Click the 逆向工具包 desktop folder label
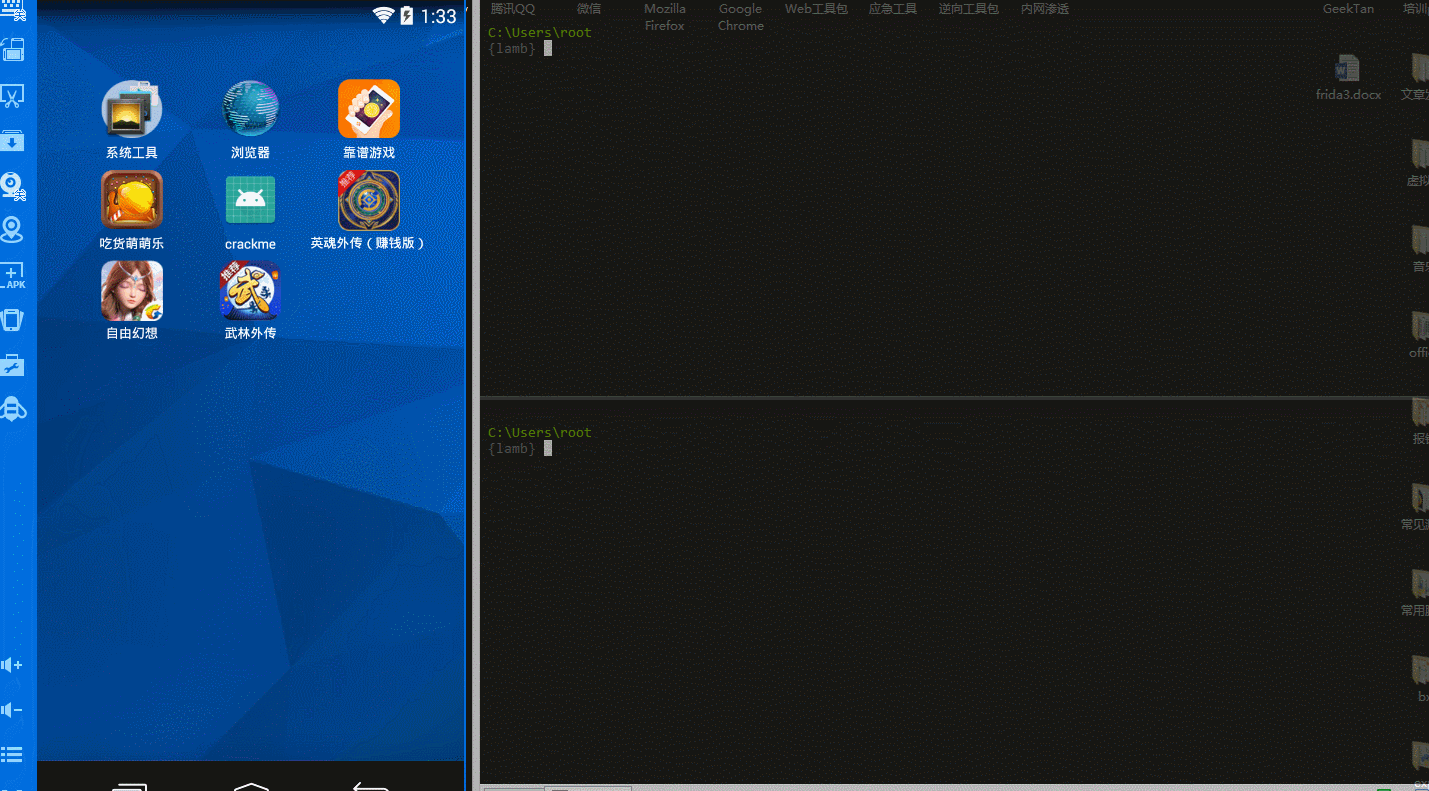The image size is (1429, 791). point(969,9)
